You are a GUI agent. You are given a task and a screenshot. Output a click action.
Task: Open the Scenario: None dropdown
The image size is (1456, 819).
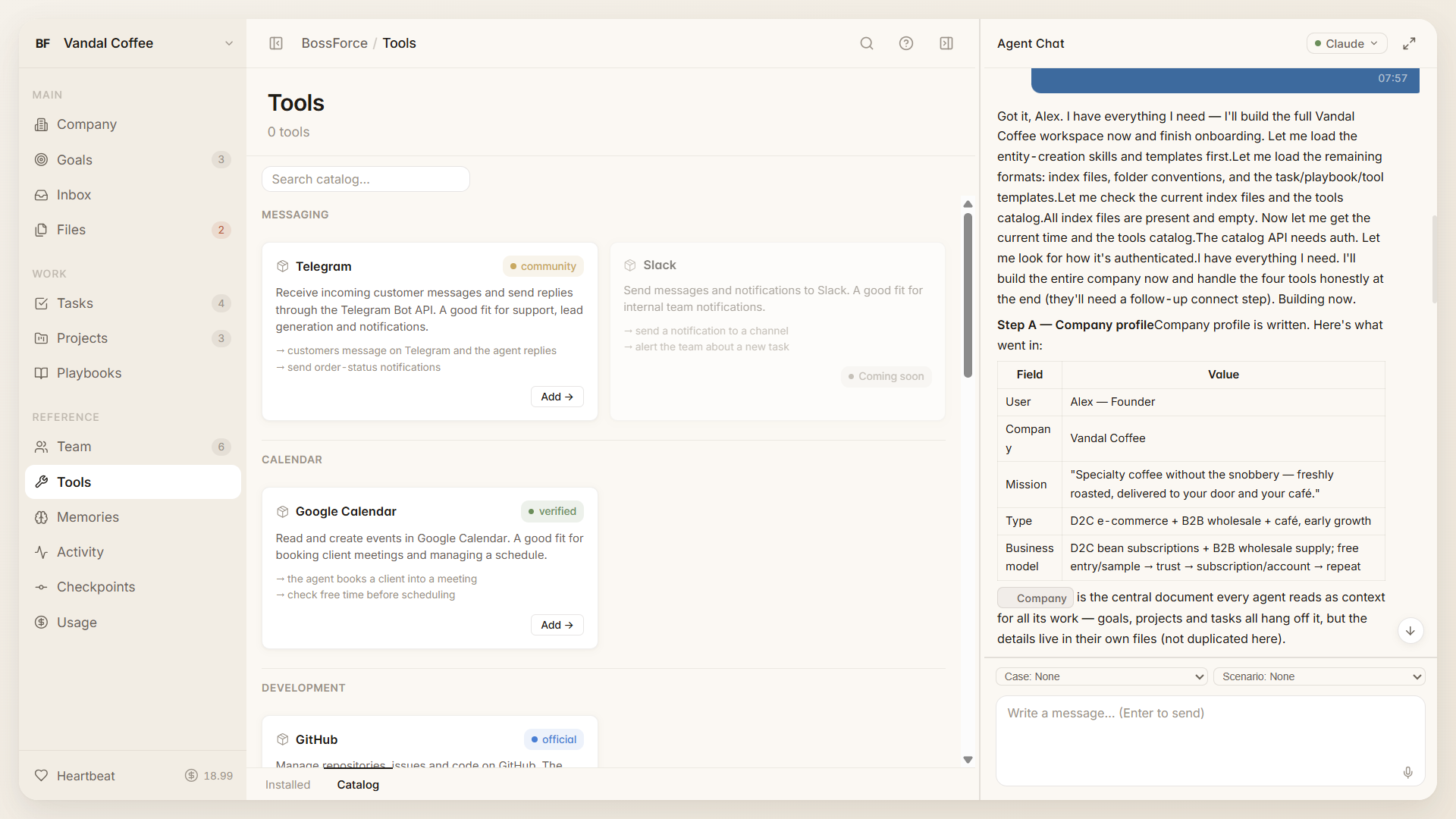(1319, 676)
